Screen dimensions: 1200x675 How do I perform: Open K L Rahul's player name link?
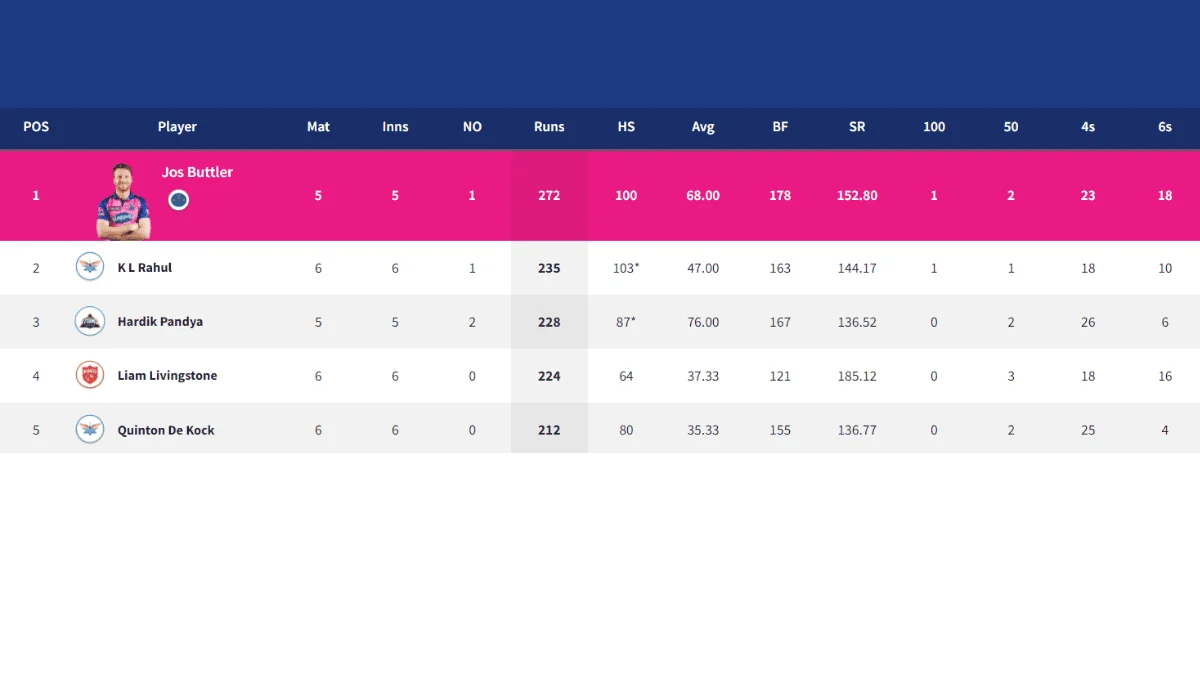pos(145,268)
